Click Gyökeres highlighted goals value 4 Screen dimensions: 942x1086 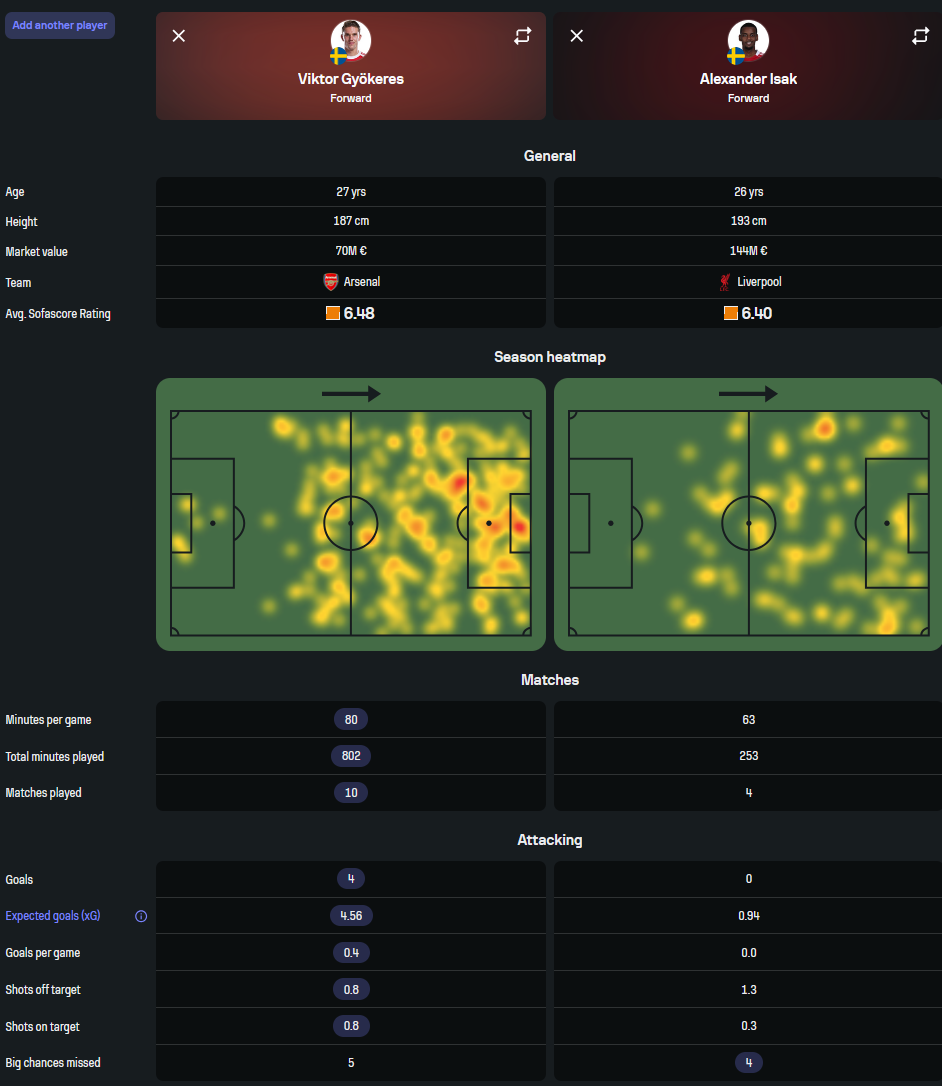click(x=351, y=879)
